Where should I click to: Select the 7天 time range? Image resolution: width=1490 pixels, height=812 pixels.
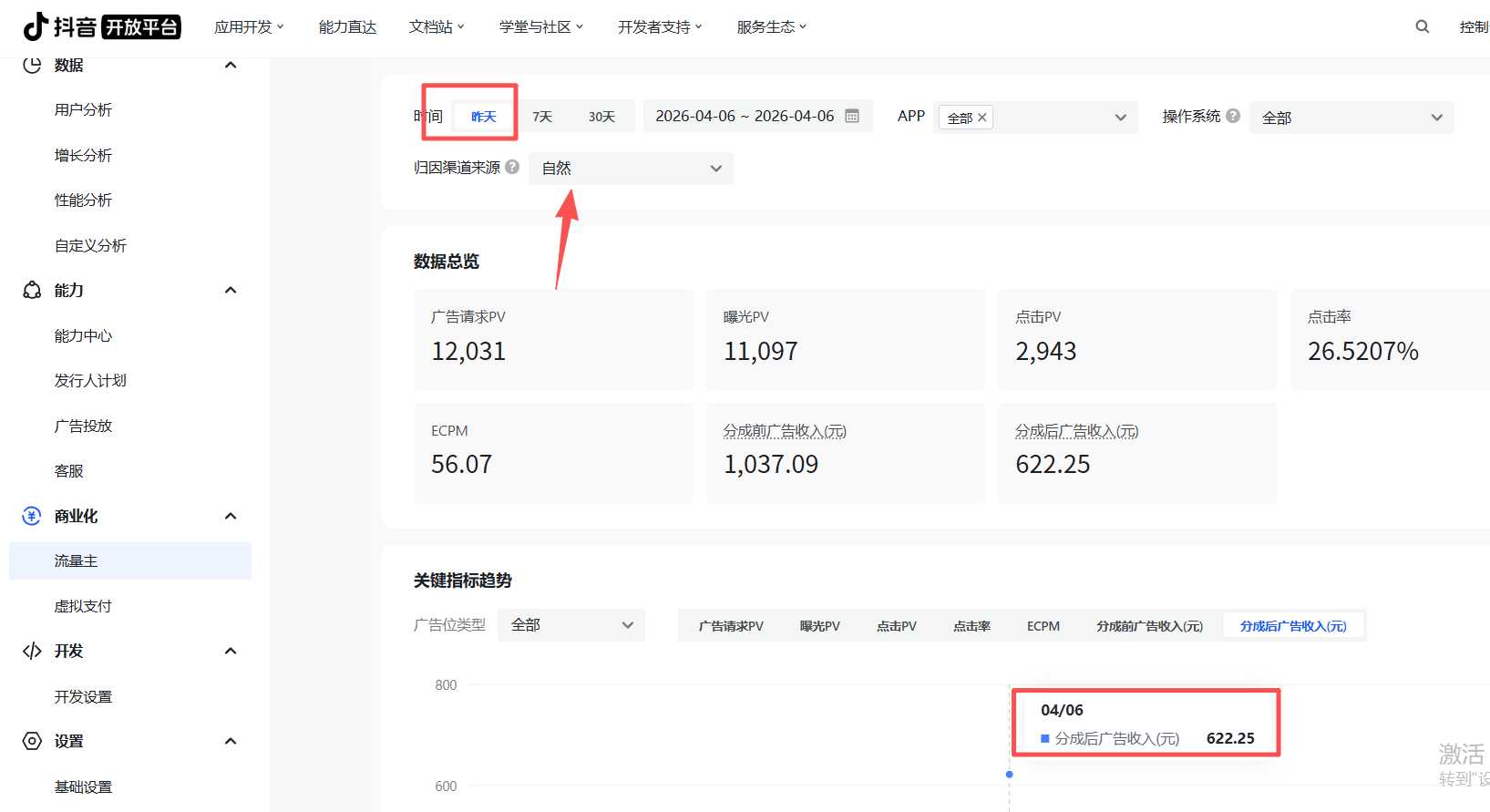(542, 117)
